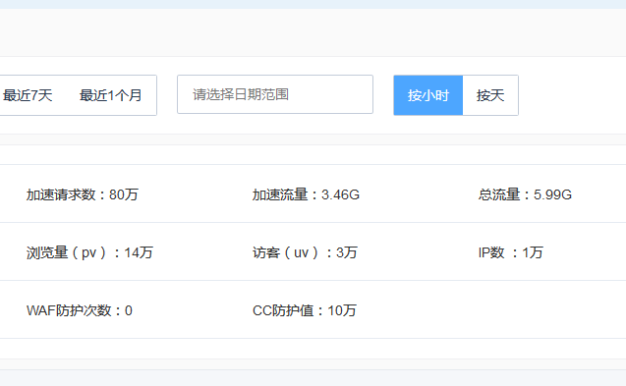Screen dimensions: 626x386
Task: Select the 最近7天 time range
Action: tap(27, 95)
